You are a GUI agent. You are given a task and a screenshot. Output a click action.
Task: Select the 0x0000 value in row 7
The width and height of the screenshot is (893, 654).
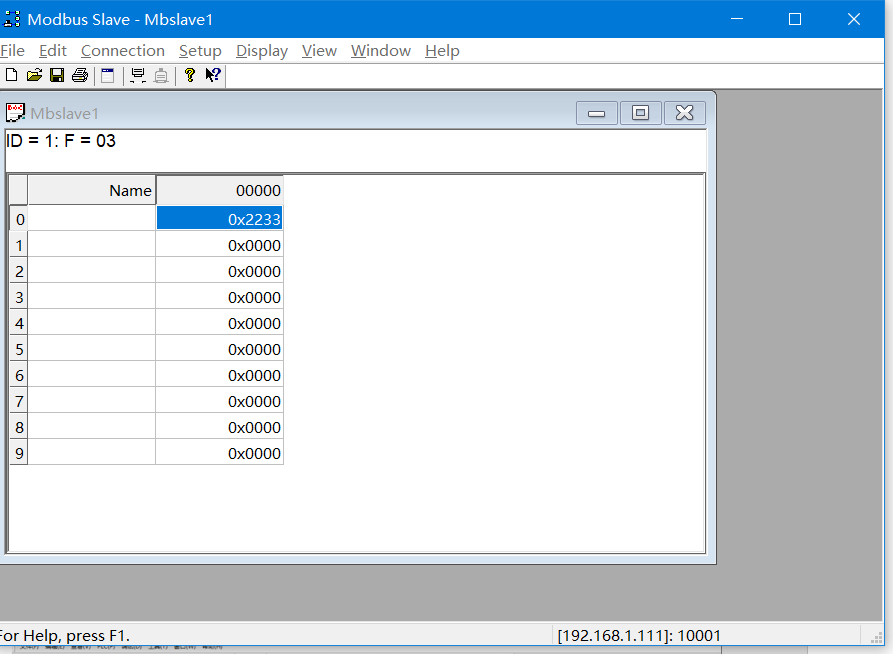coord(219,401)
